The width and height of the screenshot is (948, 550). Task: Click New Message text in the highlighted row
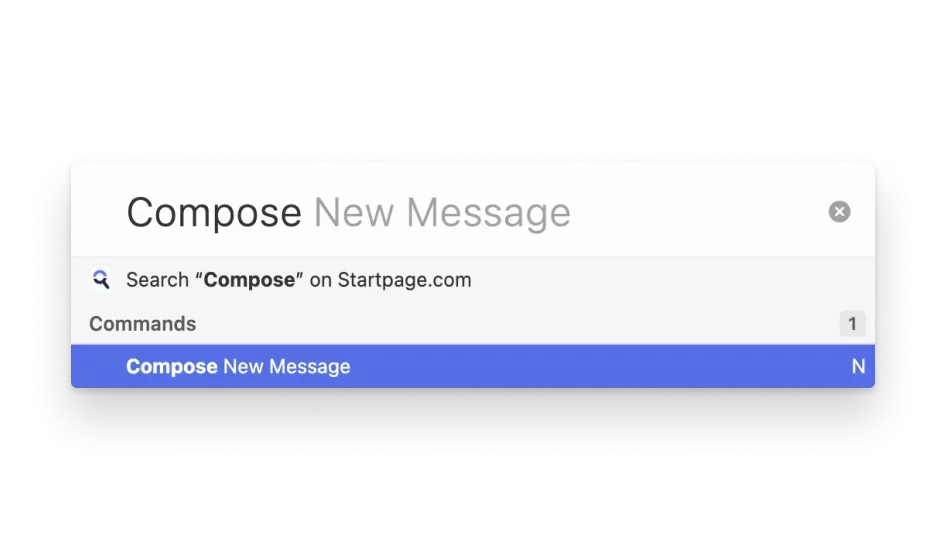point(287,367)
